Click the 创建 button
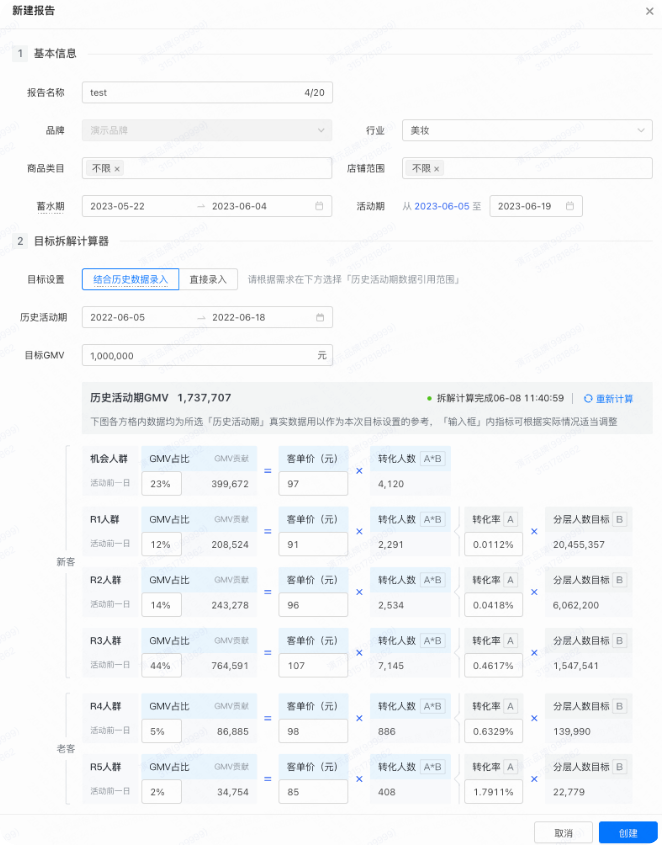 coord(628,833)
